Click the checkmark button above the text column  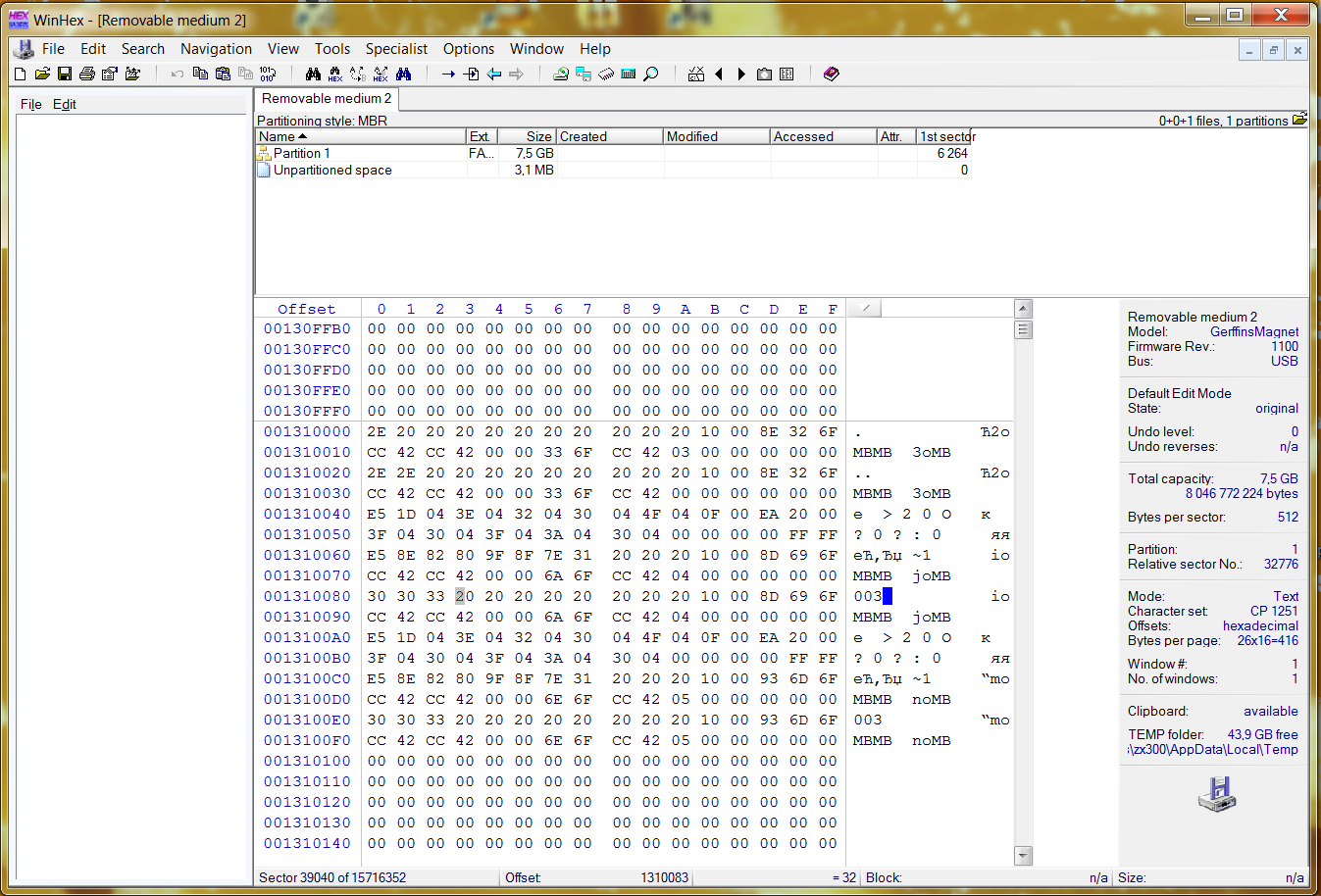(864, 308)
